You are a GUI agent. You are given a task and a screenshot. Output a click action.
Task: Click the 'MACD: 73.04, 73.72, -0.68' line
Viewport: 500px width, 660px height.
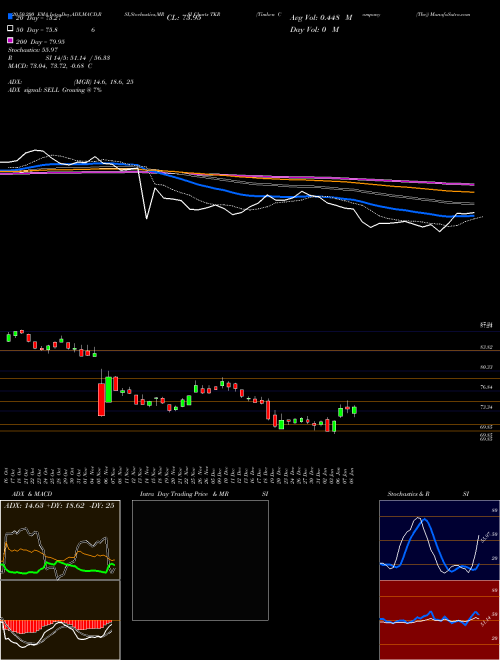coord(50,66)
